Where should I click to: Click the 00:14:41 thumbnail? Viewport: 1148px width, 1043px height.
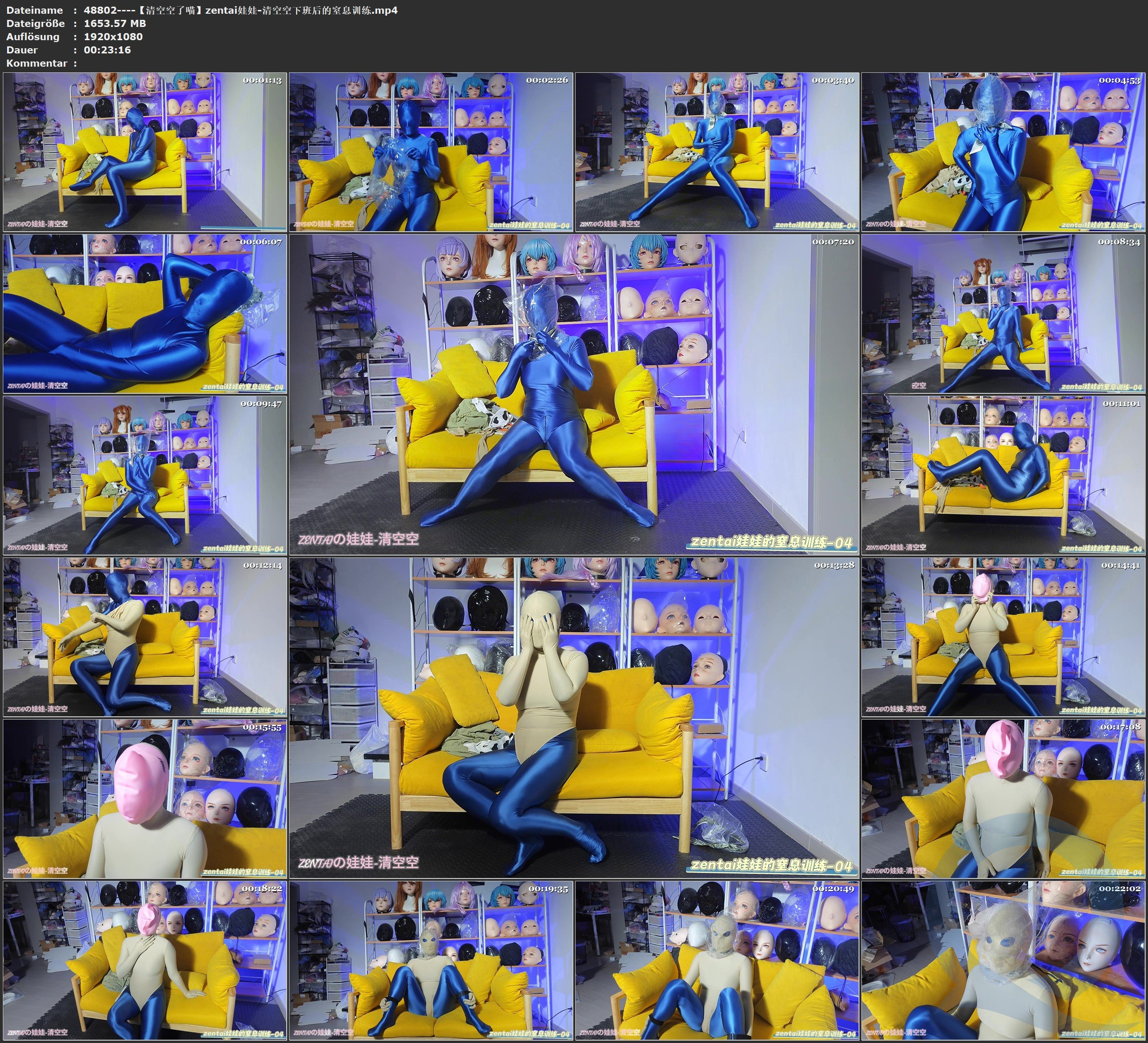[1003, 636]
